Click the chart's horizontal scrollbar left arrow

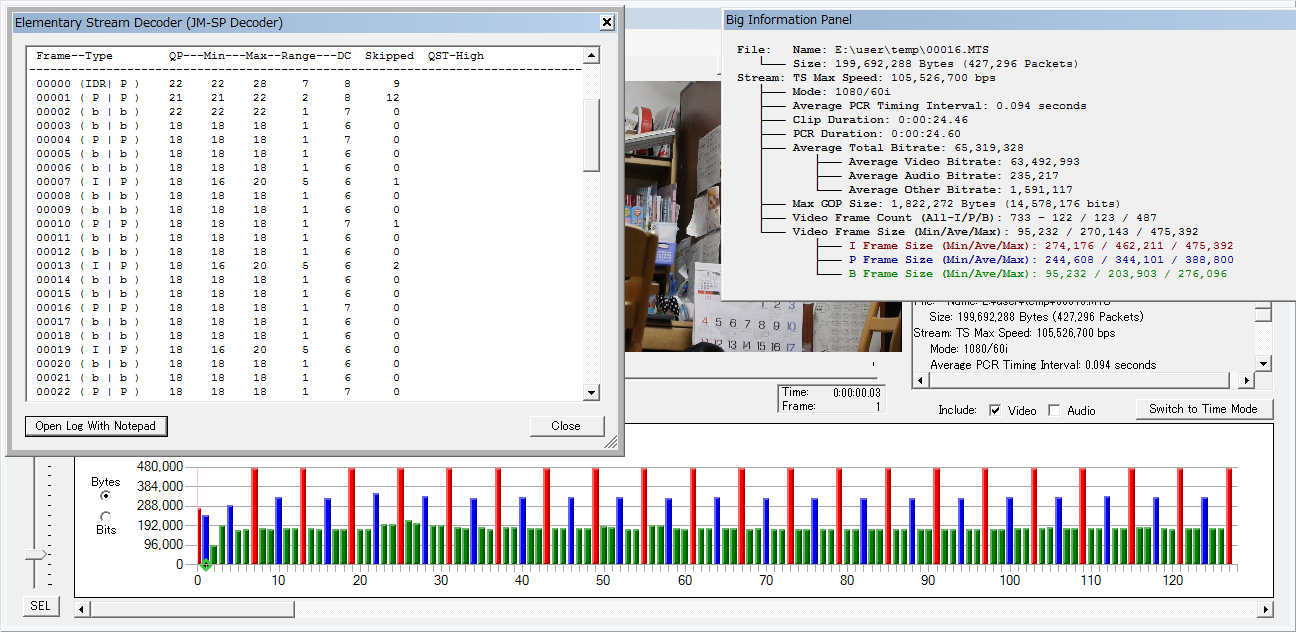(83, 609)
